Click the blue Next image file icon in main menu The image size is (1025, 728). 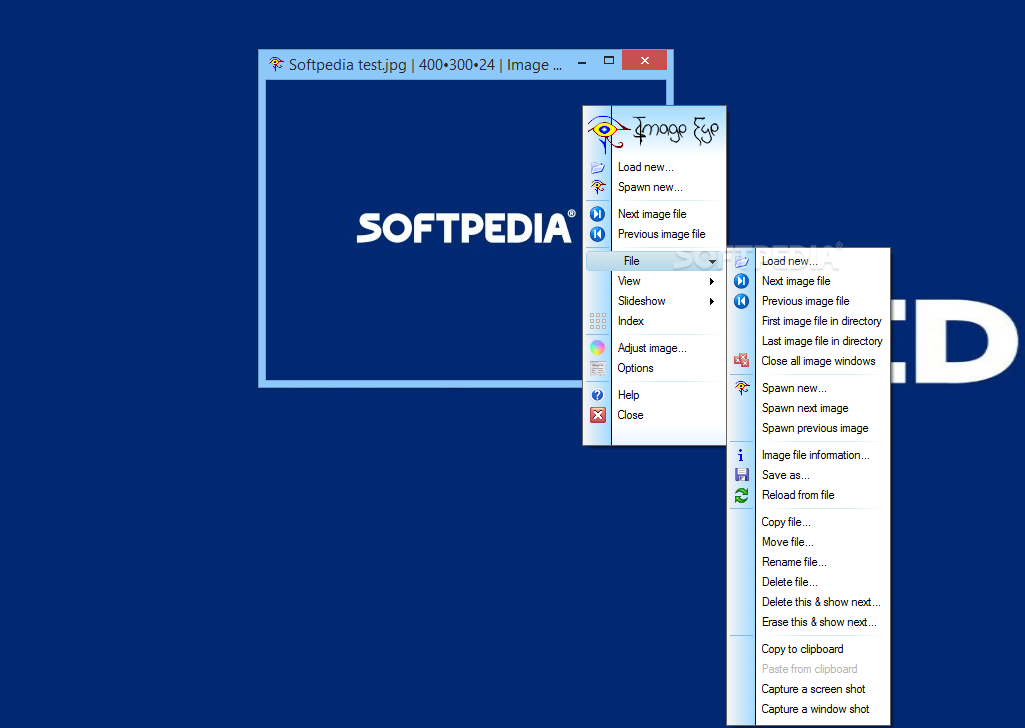click(x=597, y=214)
